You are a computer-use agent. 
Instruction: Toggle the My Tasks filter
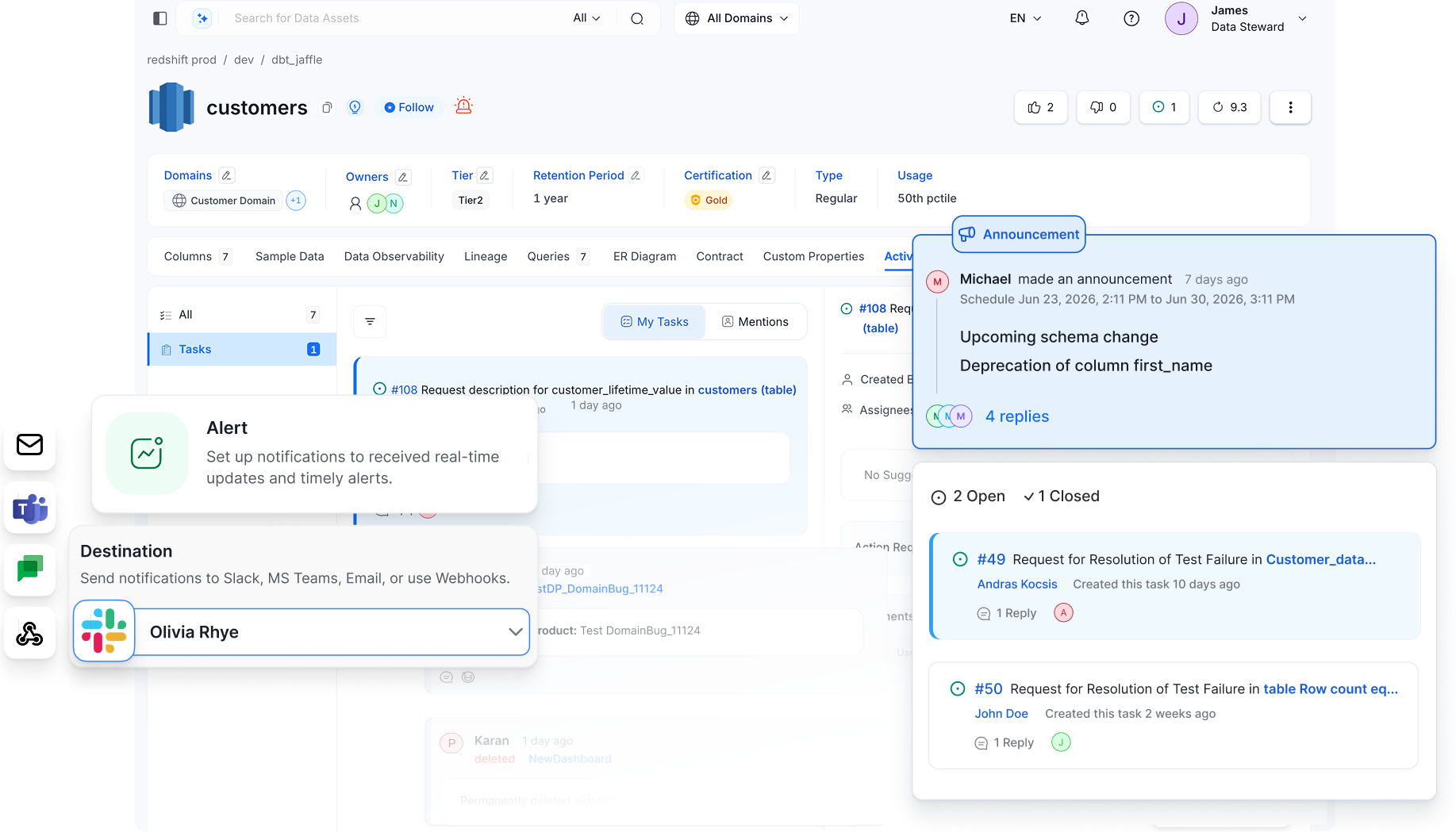coord(655,321)
